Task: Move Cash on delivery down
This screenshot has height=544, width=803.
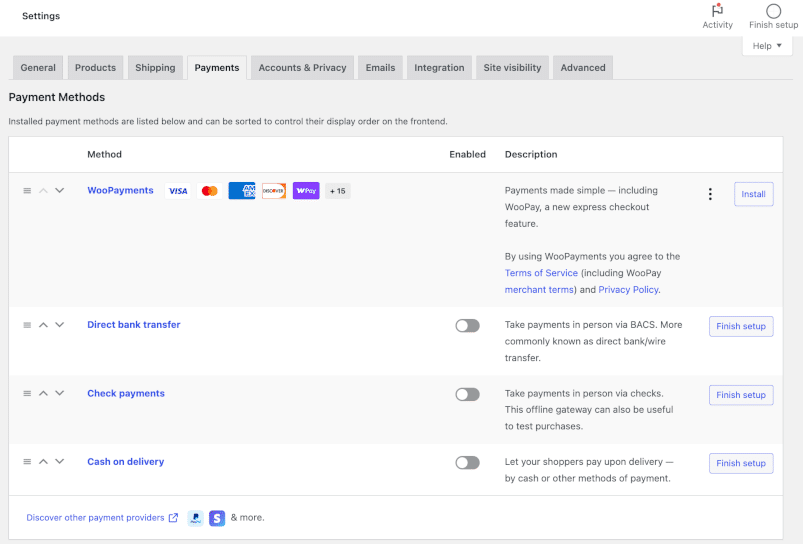Action: point(59,462)
